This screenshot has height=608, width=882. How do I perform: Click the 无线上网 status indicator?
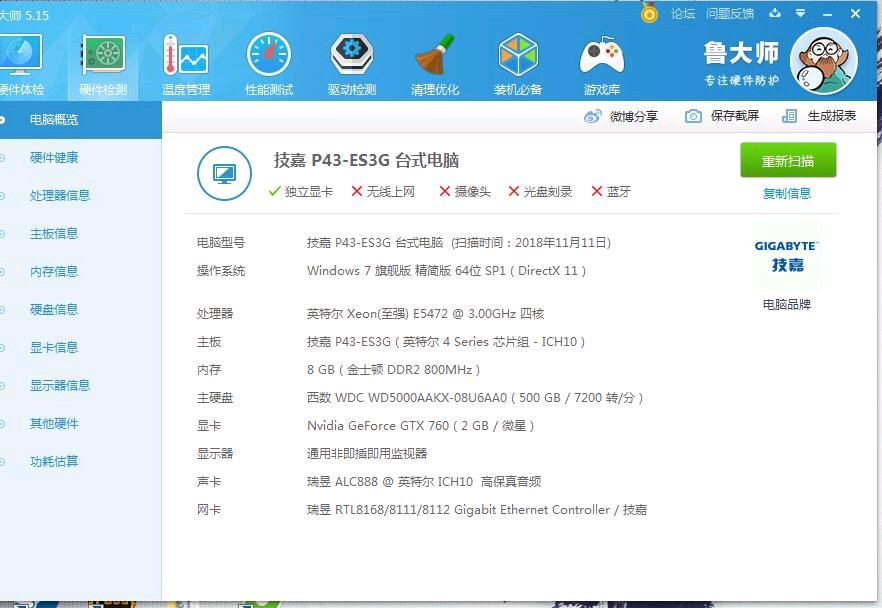point(382,192)
